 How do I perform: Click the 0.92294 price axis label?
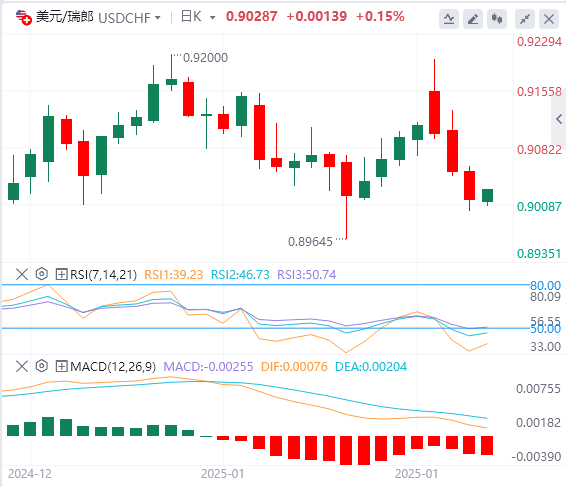tap(539, 42)
